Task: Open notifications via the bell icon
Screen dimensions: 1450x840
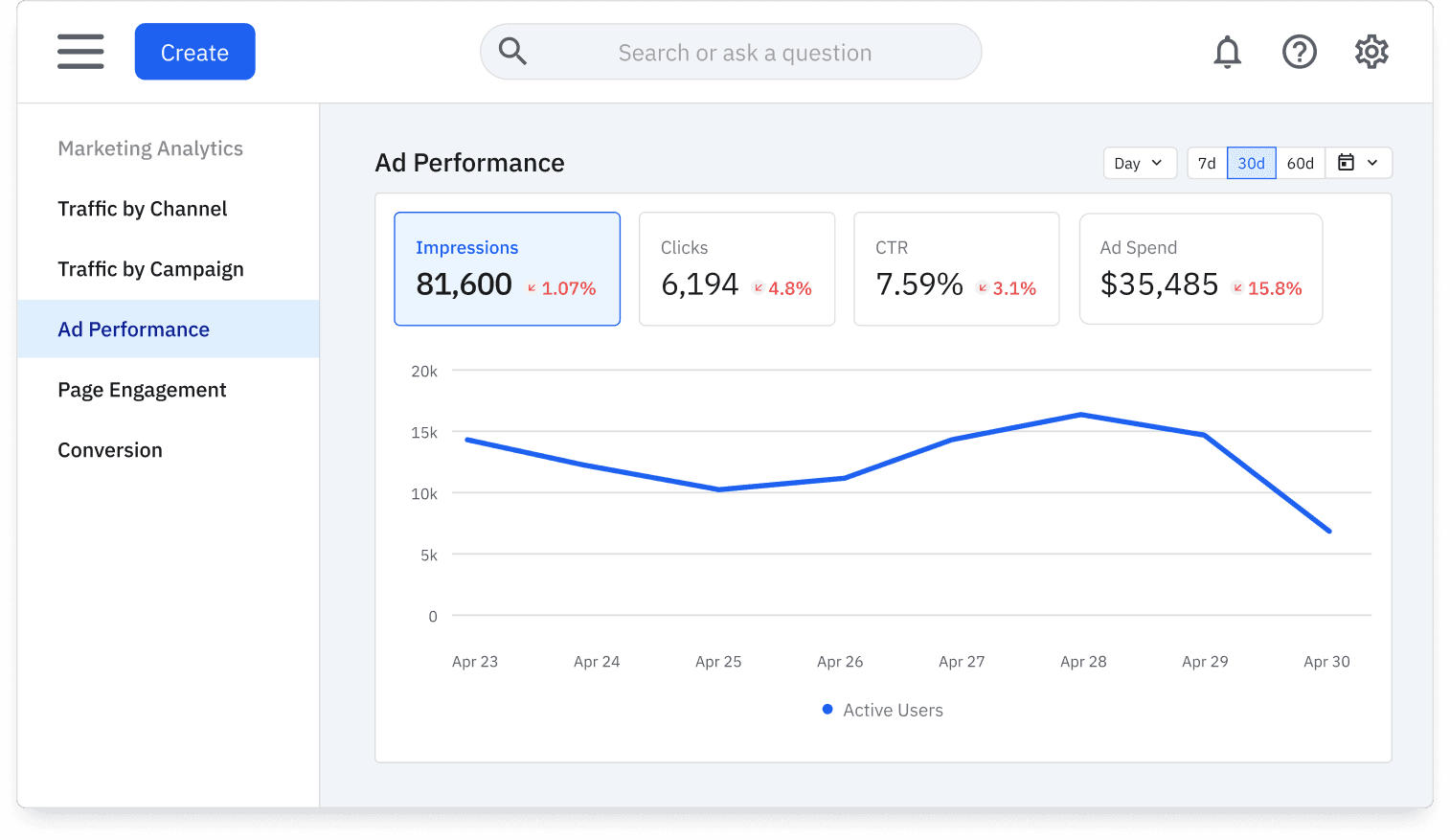Action: (1227, 52)
